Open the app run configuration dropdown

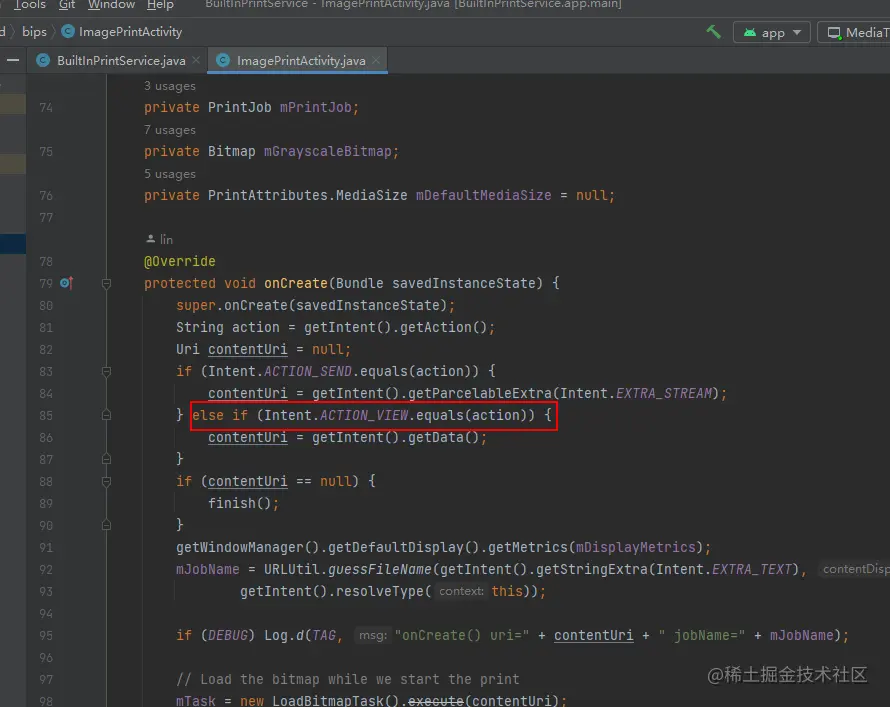[771, 33]
